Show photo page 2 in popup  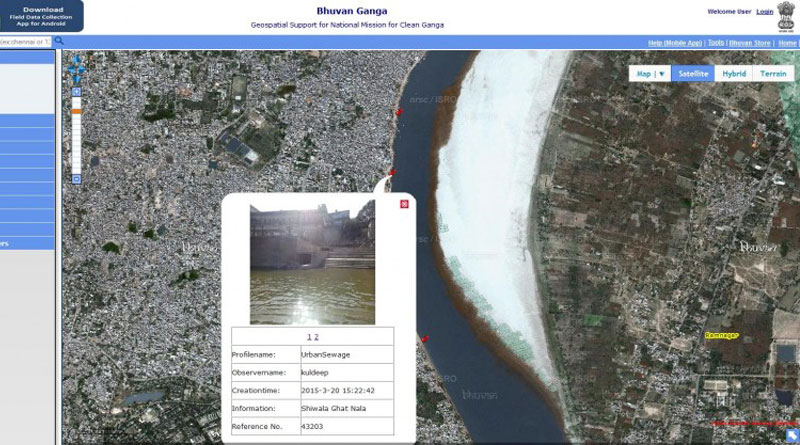[316, 337]
